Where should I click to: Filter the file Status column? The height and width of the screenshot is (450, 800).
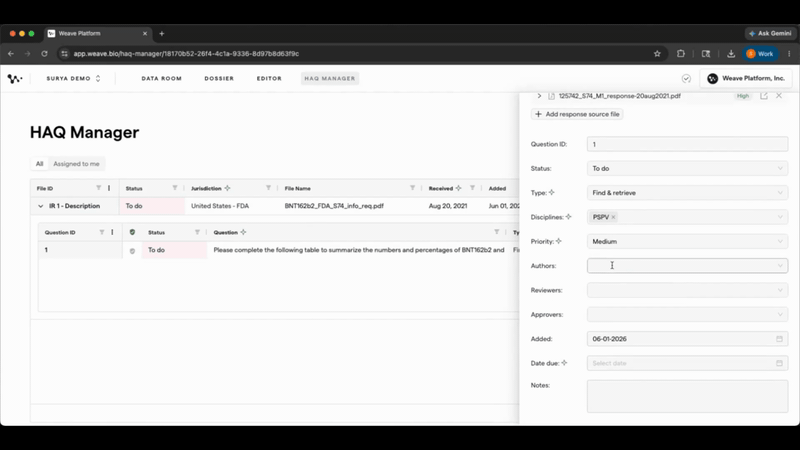[x=175, y=188]
